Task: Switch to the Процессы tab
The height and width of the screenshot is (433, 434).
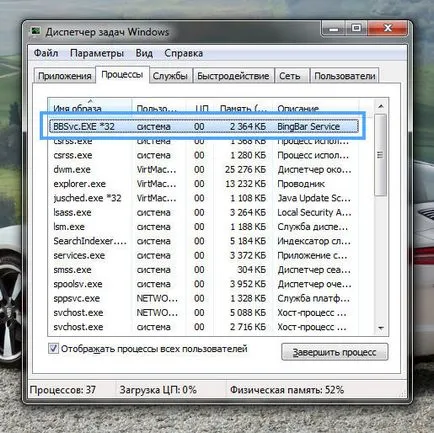Action: [122, 75]
